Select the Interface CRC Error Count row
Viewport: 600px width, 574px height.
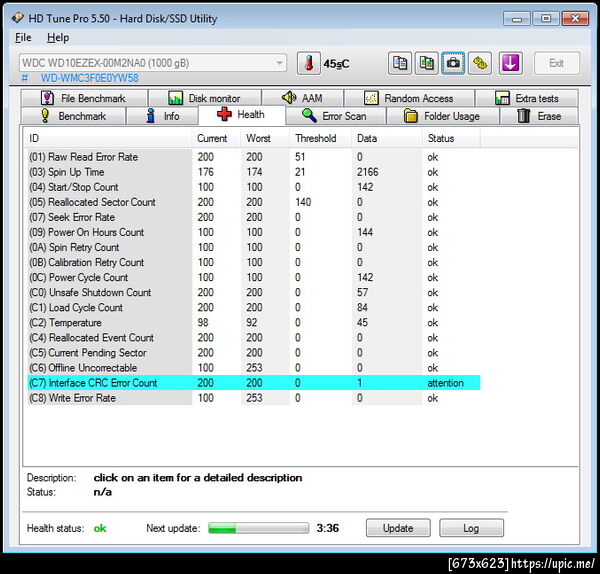(x=254, y=383)
